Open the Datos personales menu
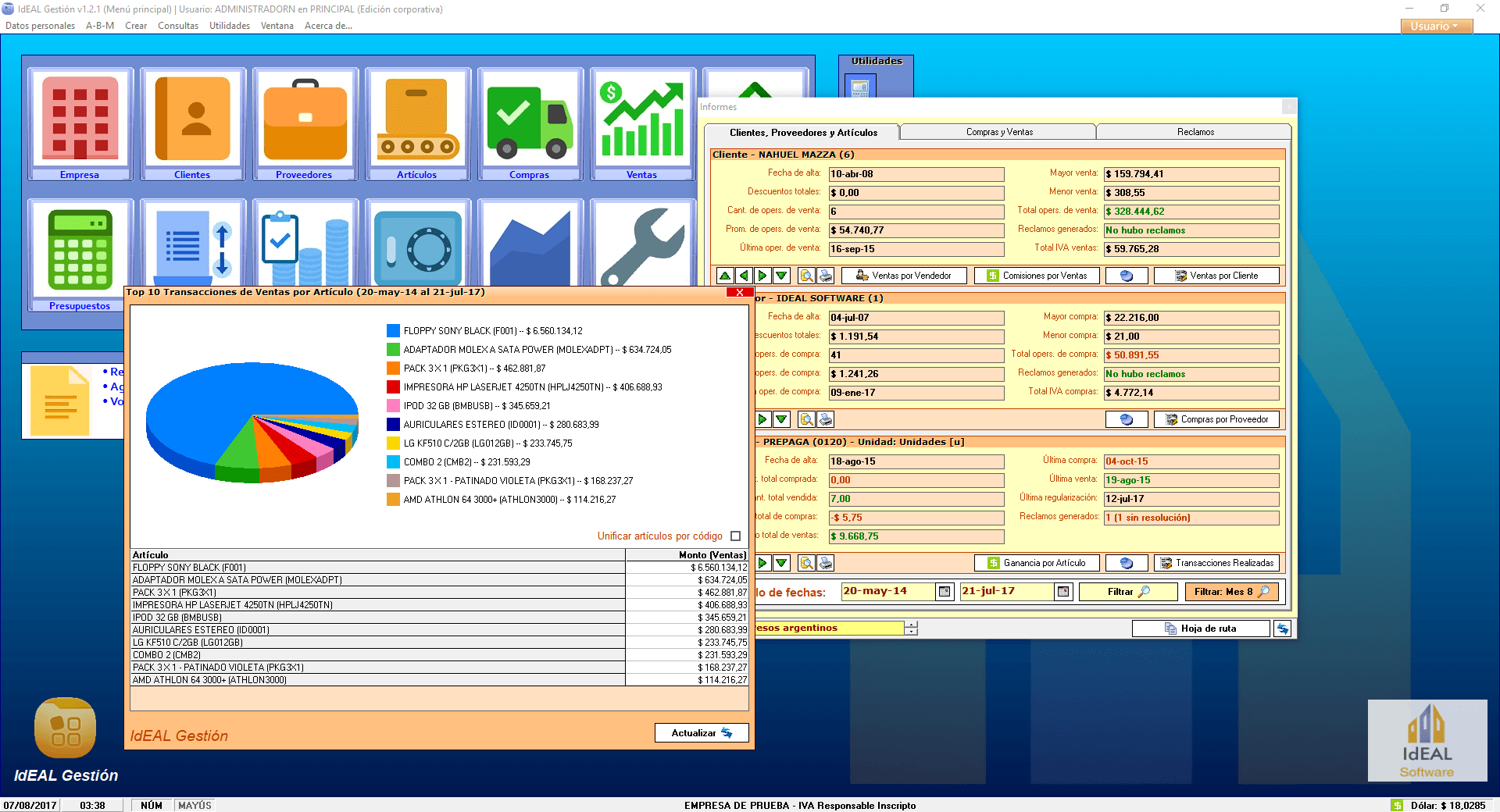Viewport: 1500px width, 812px height. point(40,26)
